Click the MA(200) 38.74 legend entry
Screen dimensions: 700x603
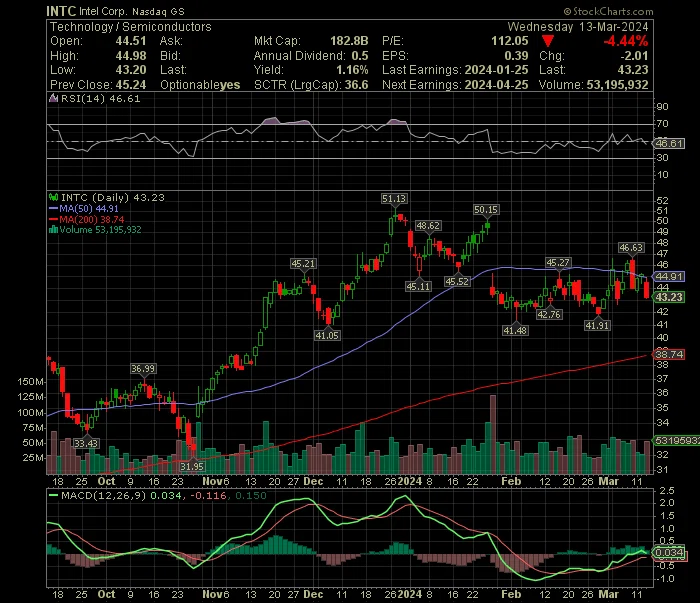pyautogui.click(x=87, y=219)
